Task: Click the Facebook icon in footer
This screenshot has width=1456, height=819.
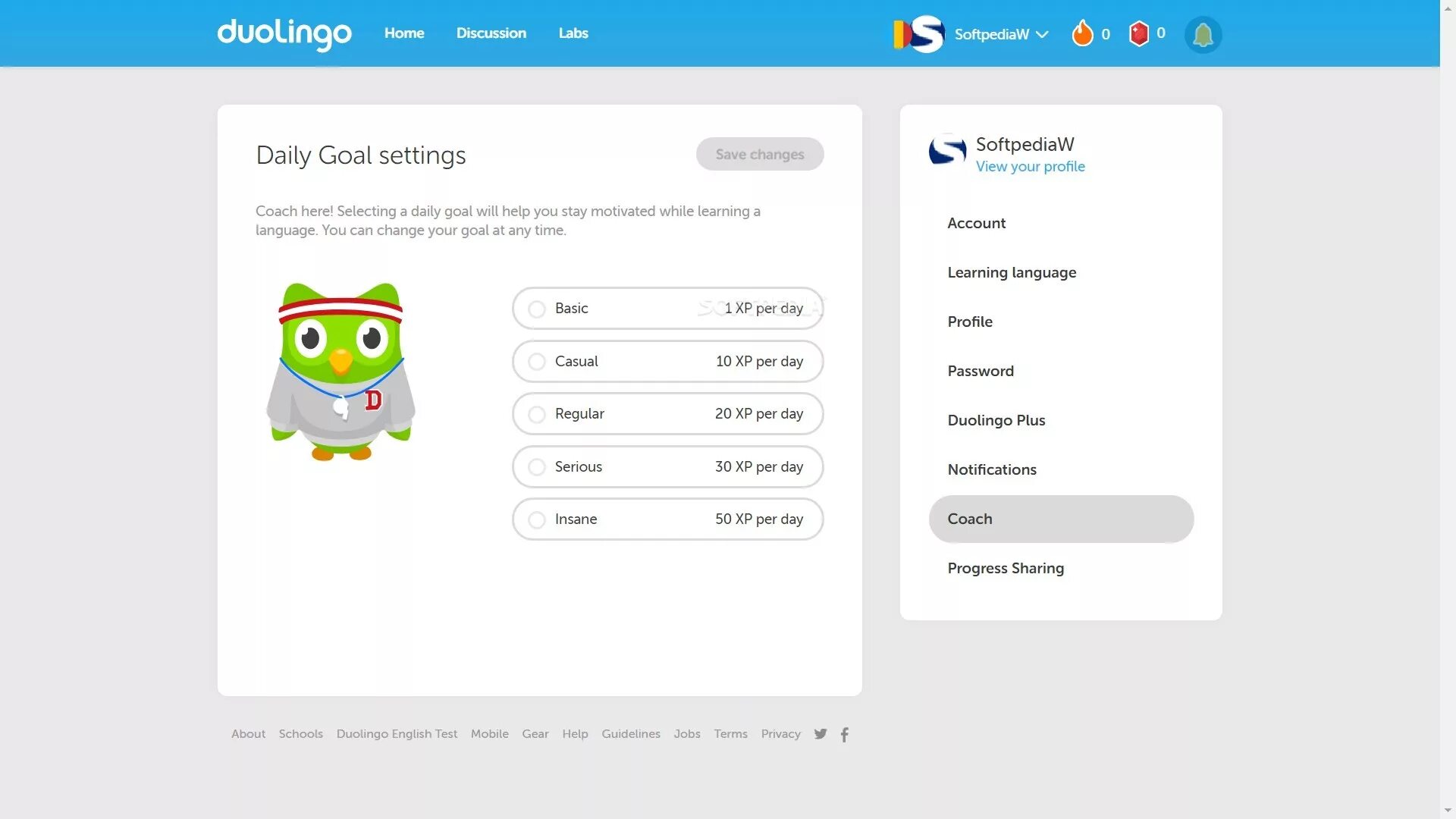Action: pos(844,734)
